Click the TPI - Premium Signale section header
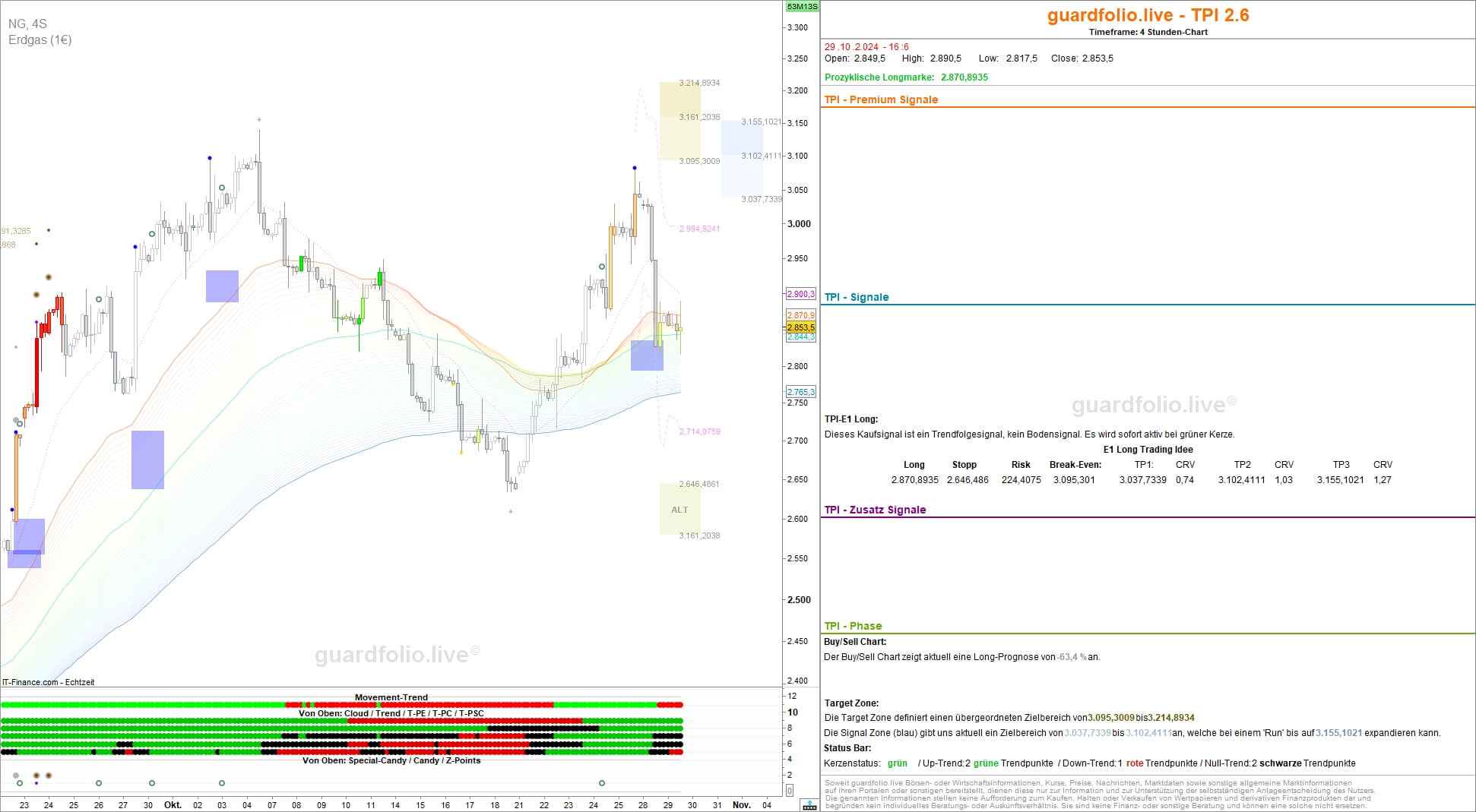 (x=881, y=100)
